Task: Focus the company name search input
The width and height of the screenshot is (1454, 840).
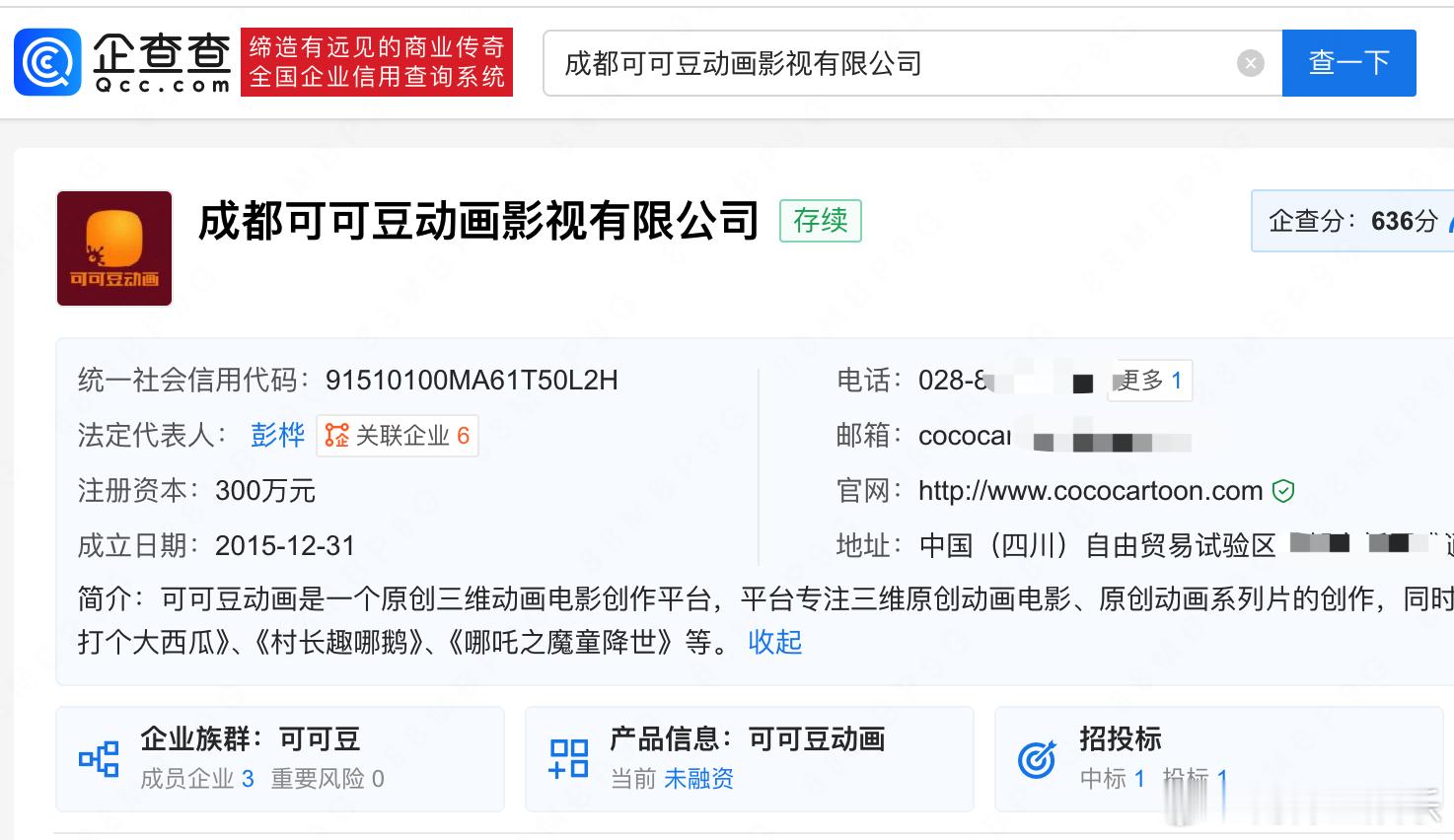Action: pos(912,63)
